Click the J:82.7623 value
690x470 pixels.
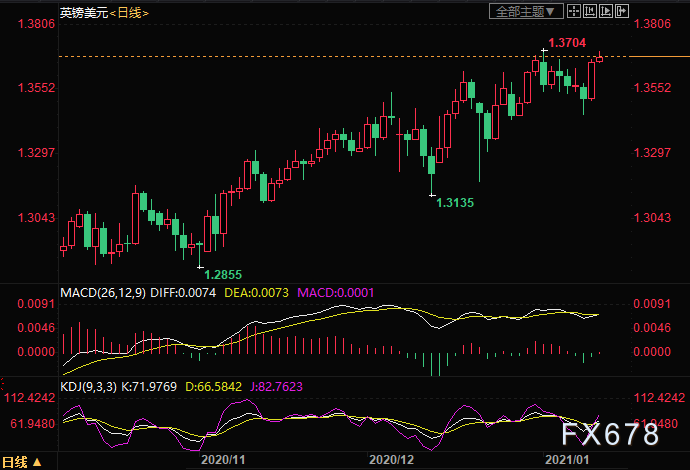pos(276,387)
